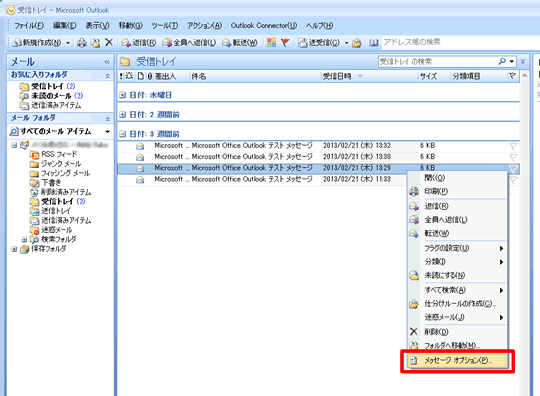
Task: Toggle flag on the 13:30 message
Action: coord(513,158)
